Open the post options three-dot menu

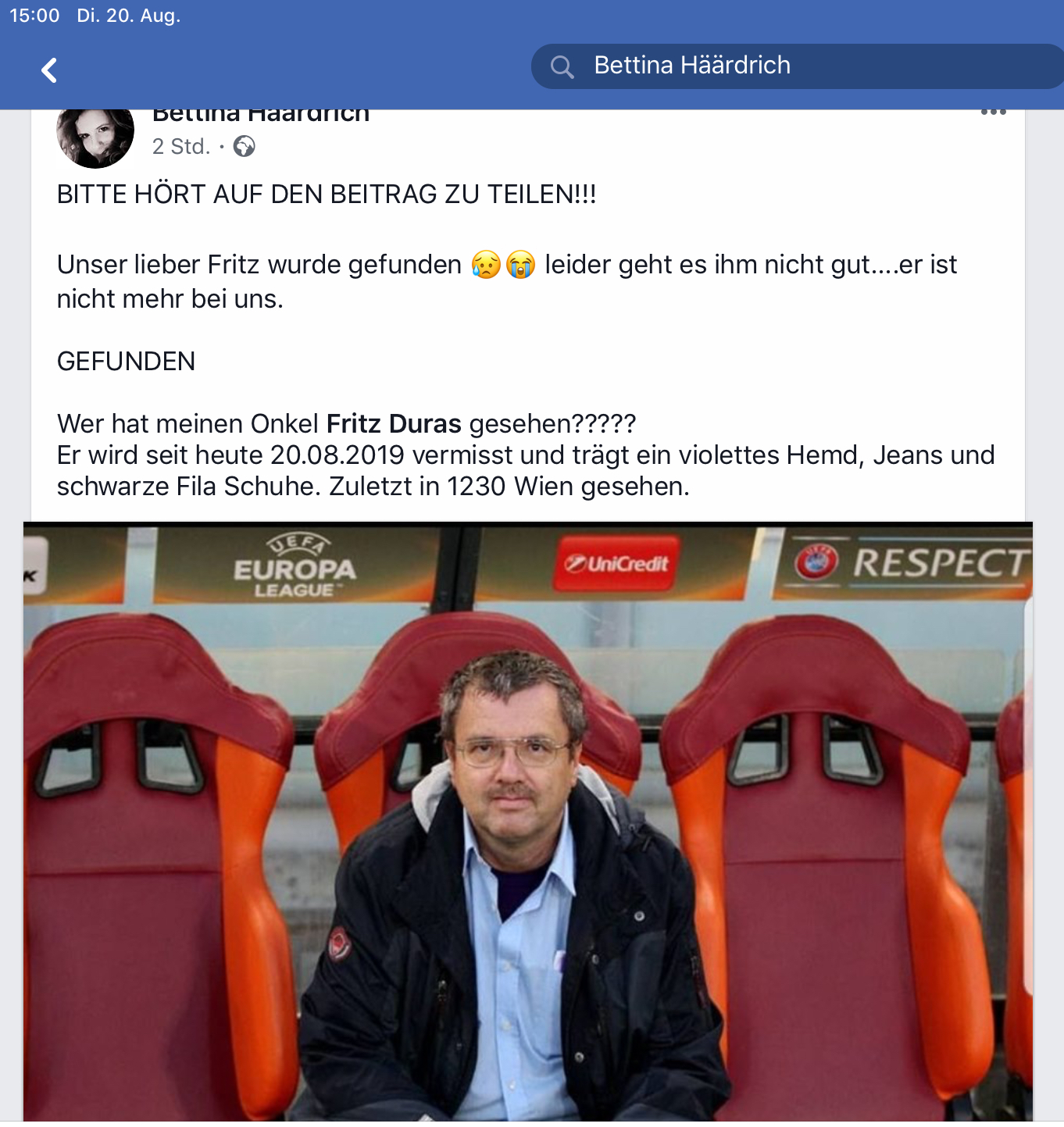[x=993, y=112]
